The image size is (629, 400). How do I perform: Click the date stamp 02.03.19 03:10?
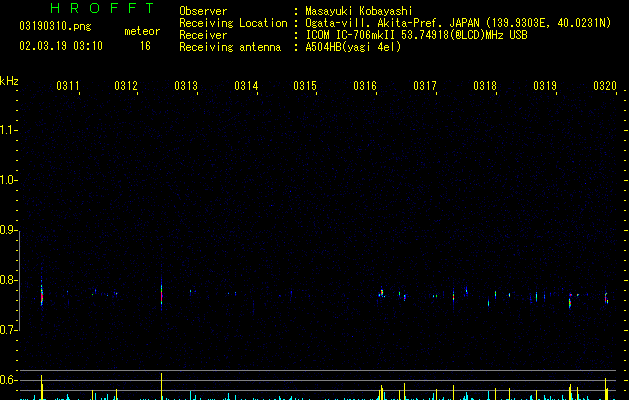coord(61,46)
